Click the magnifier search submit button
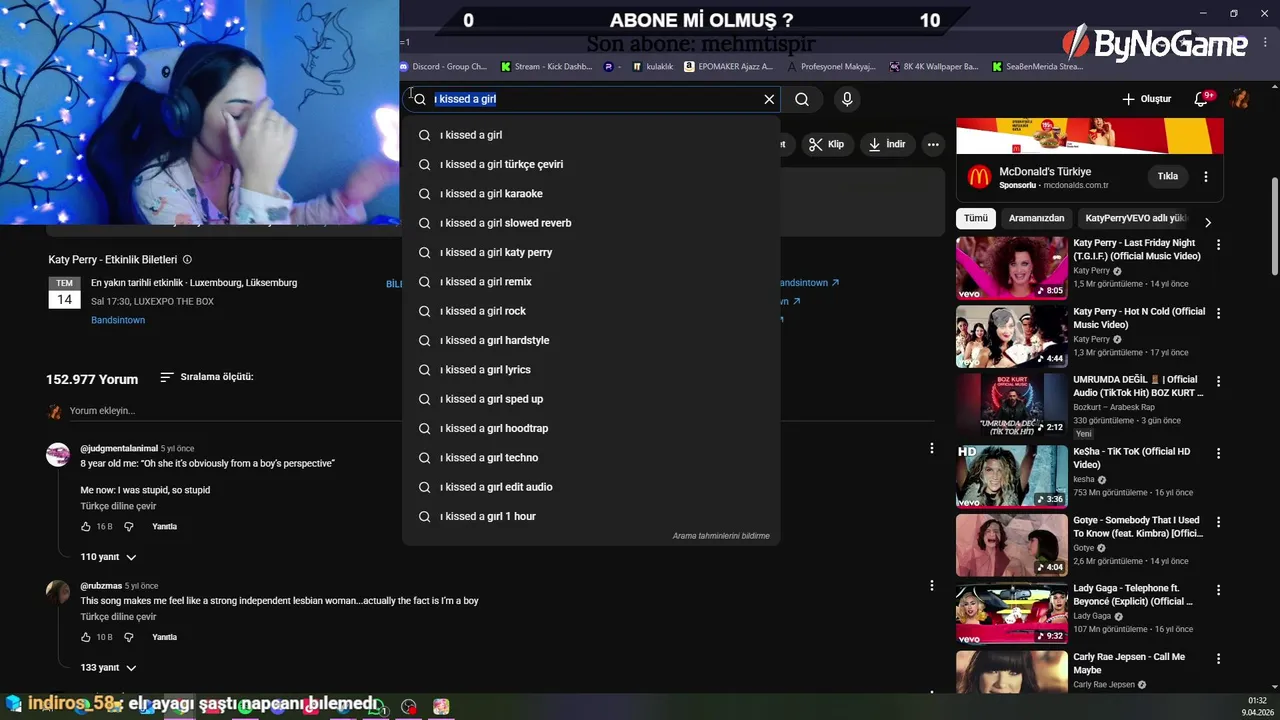The width and height of the screenshot is (1280, 720). [x=802, y=99]
